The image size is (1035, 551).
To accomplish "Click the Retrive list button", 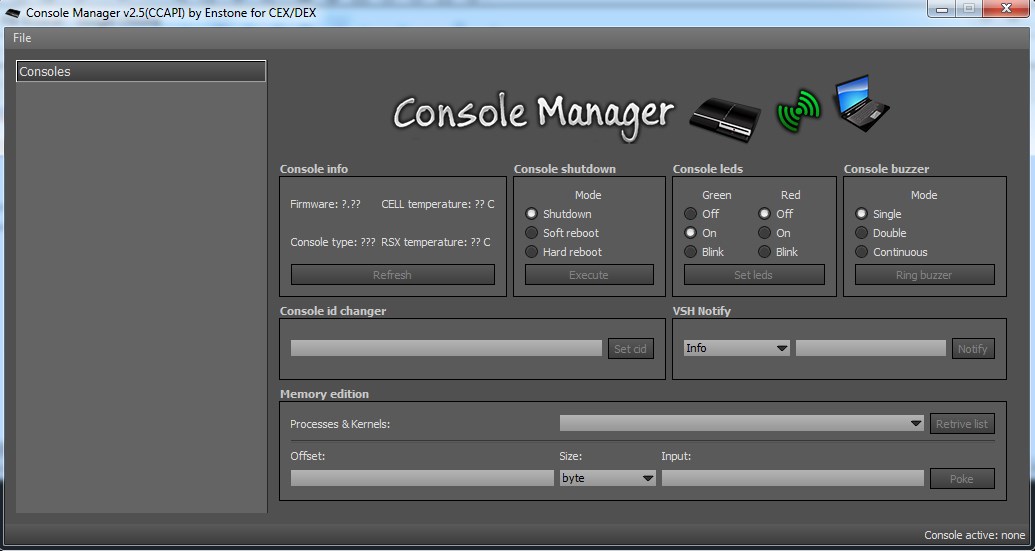I will point(962,424).
